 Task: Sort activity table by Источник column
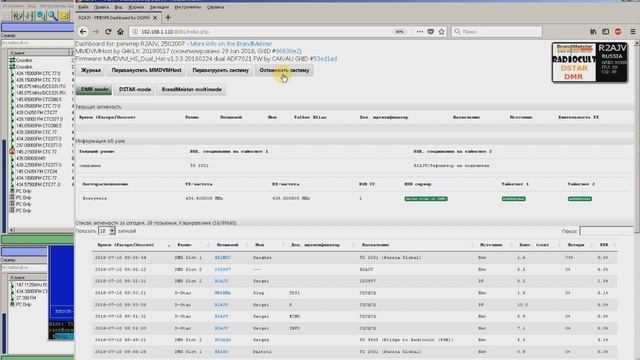pyautogui.click(x=491, y=245)
